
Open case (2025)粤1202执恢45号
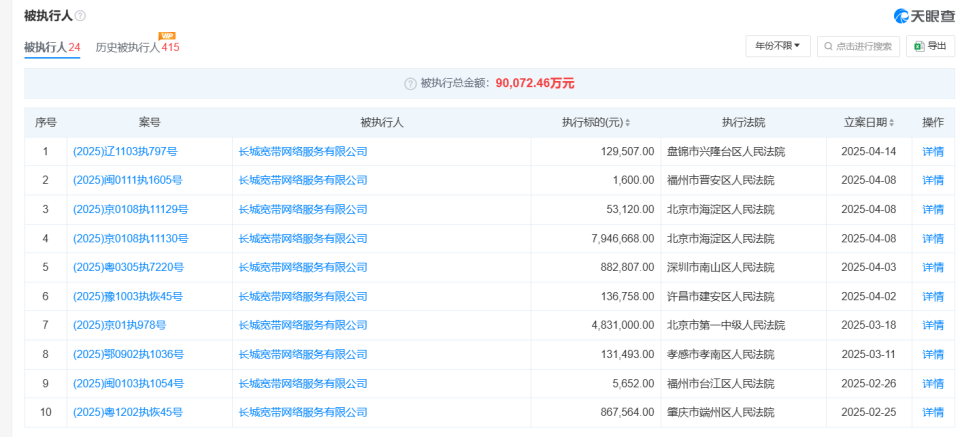[127, 413]
